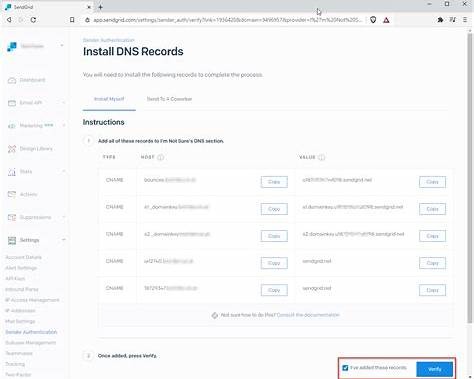Click the Email API envelope icon
Screen dimensions: 474x379
(12, 103)
